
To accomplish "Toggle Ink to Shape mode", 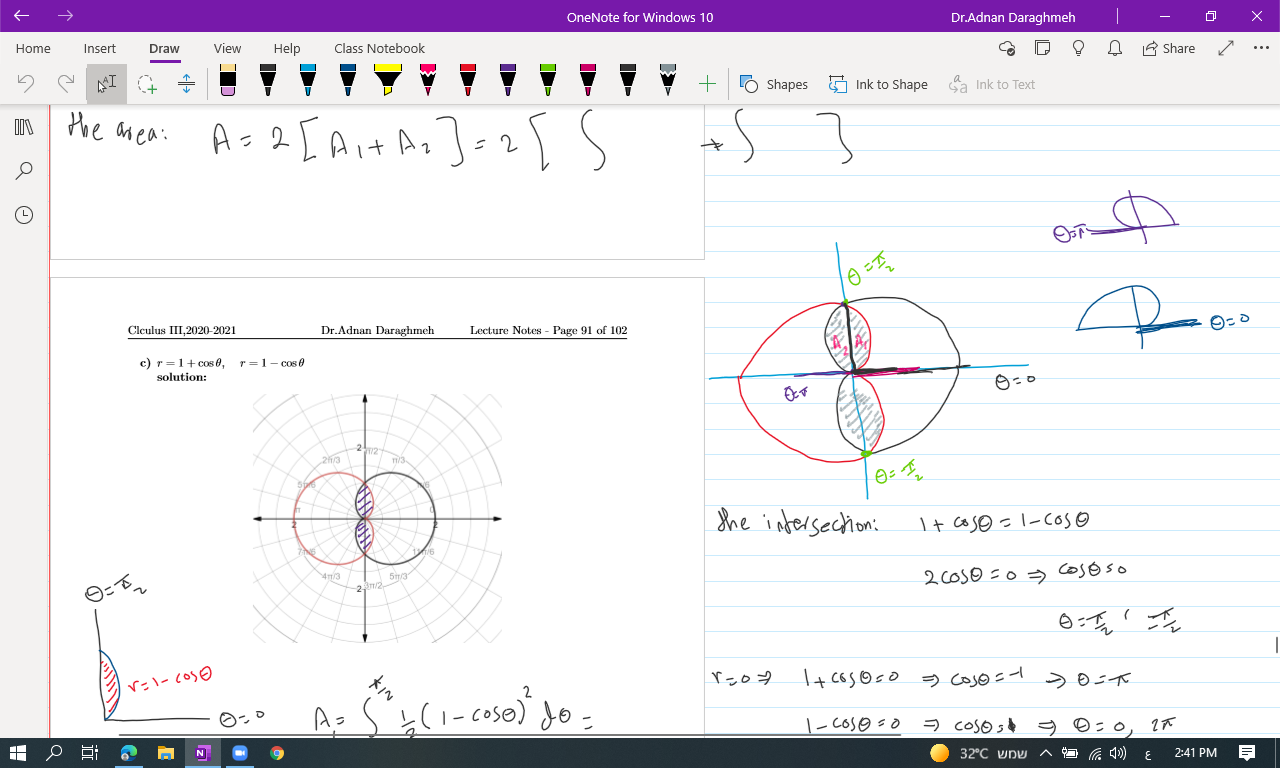I will click(x=879, y=84).
